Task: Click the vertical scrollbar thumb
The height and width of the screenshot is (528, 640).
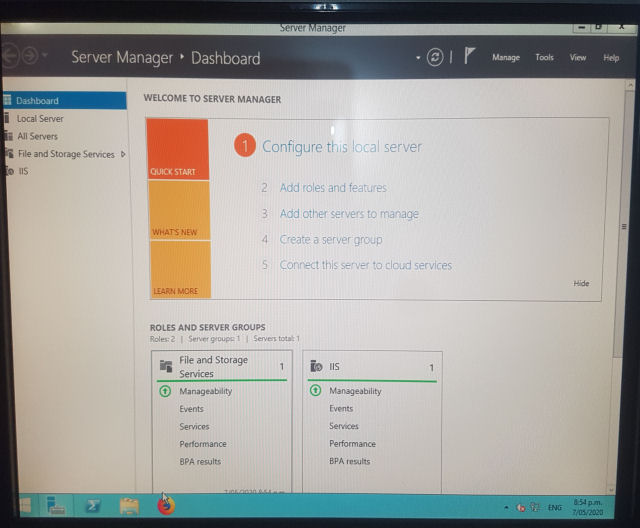Action: [x=624, y=226]
